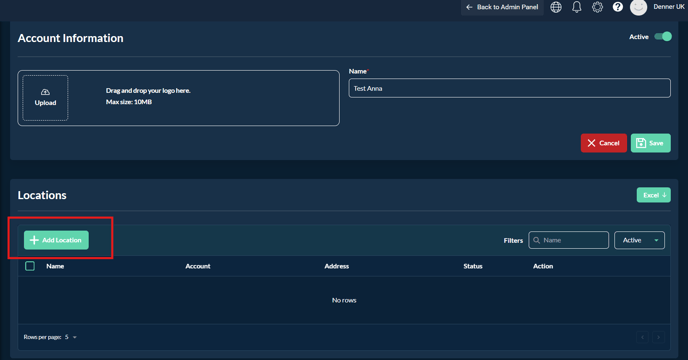688x360 pixels.
Task: Focus the Name filter search box
Action: coord(569,240)
